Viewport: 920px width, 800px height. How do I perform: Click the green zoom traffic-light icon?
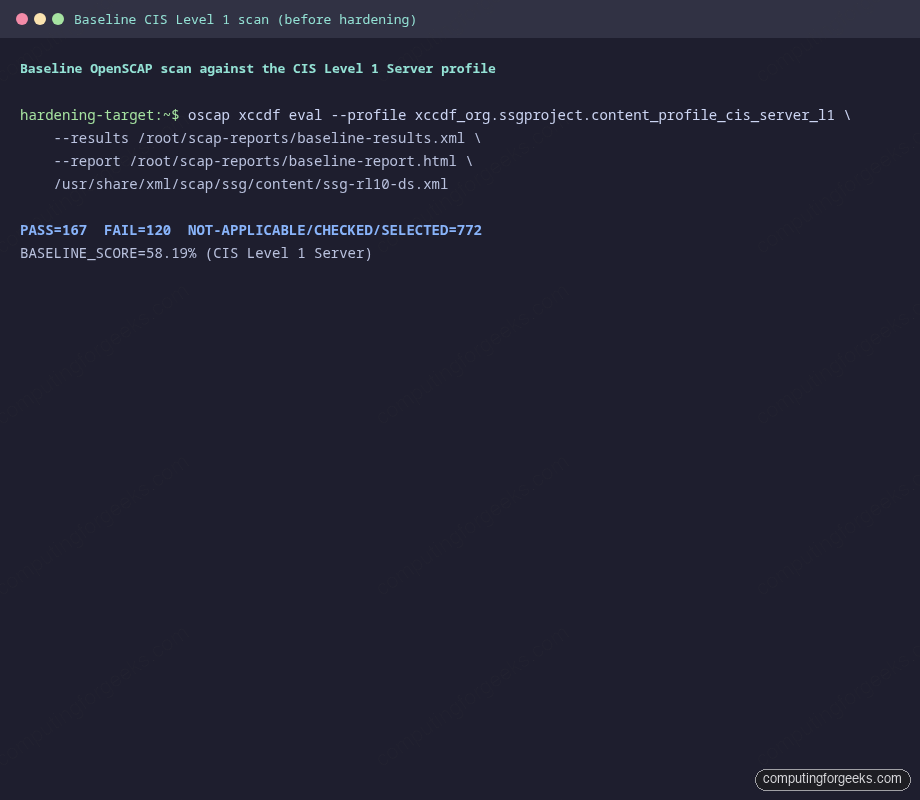(x=57, y=18)
